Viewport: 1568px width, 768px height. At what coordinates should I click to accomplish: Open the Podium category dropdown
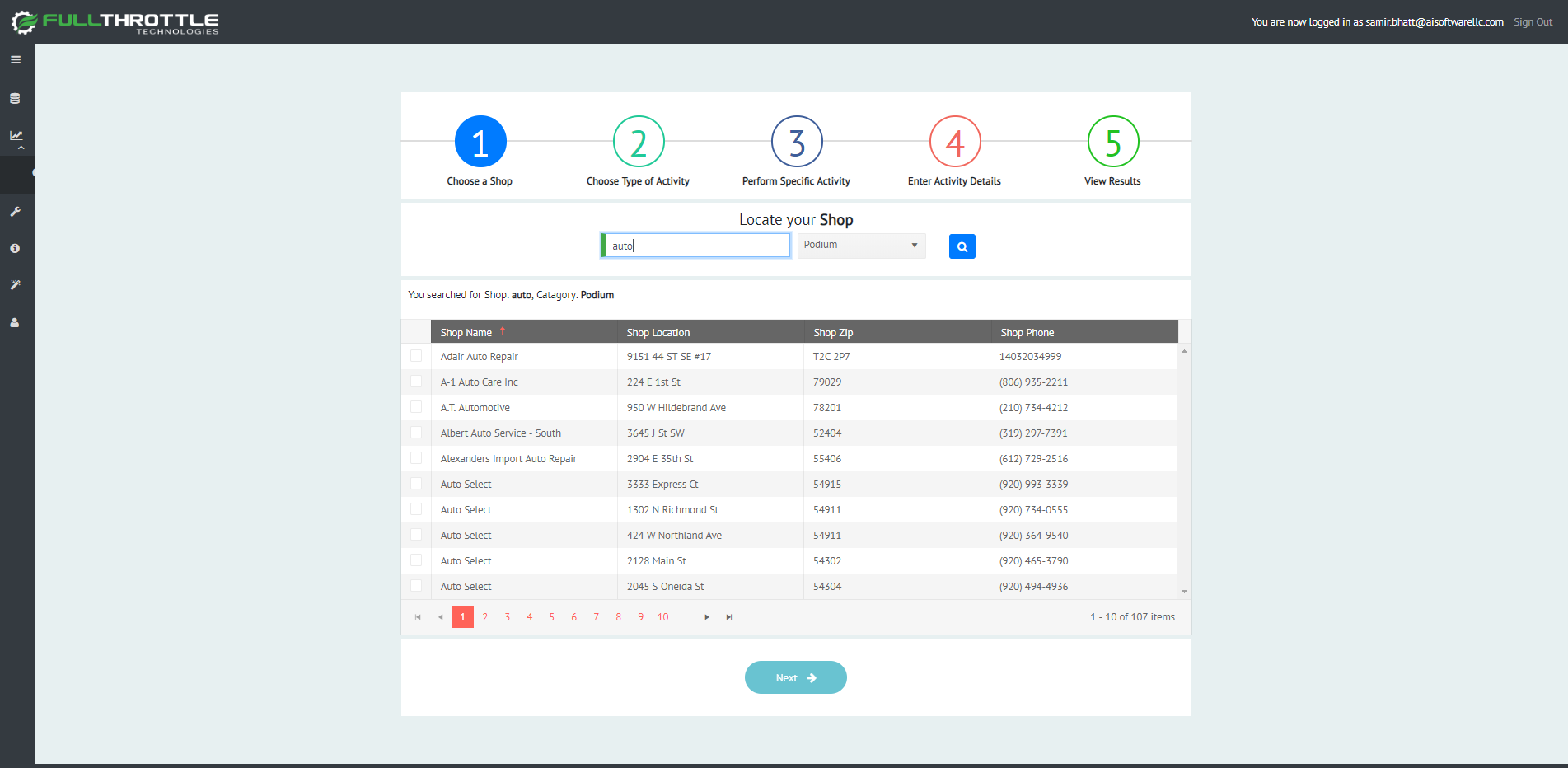tap(861, 246)
